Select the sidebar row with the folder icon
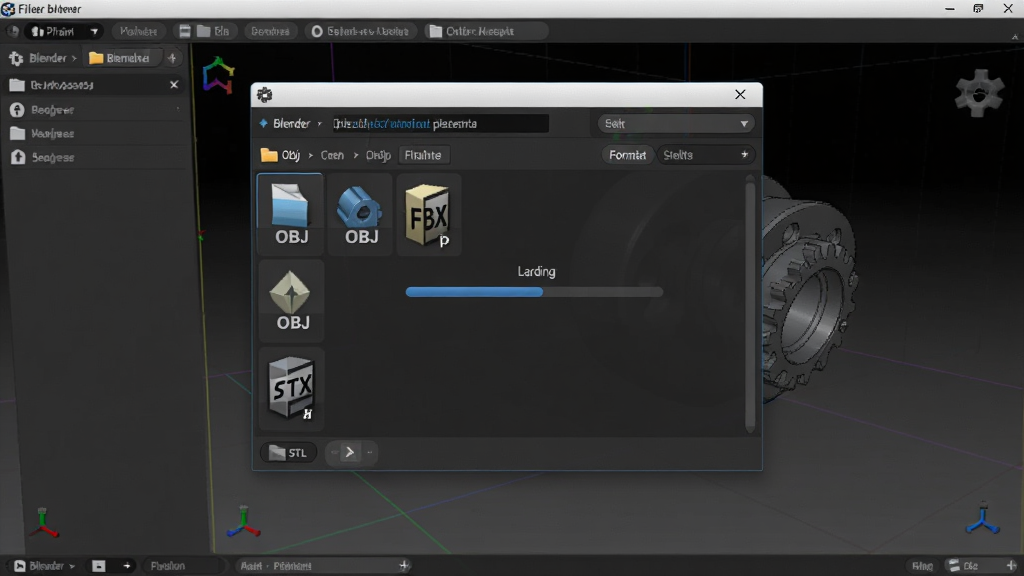Viewport: 1024px width, 576px height. point(95,134)
